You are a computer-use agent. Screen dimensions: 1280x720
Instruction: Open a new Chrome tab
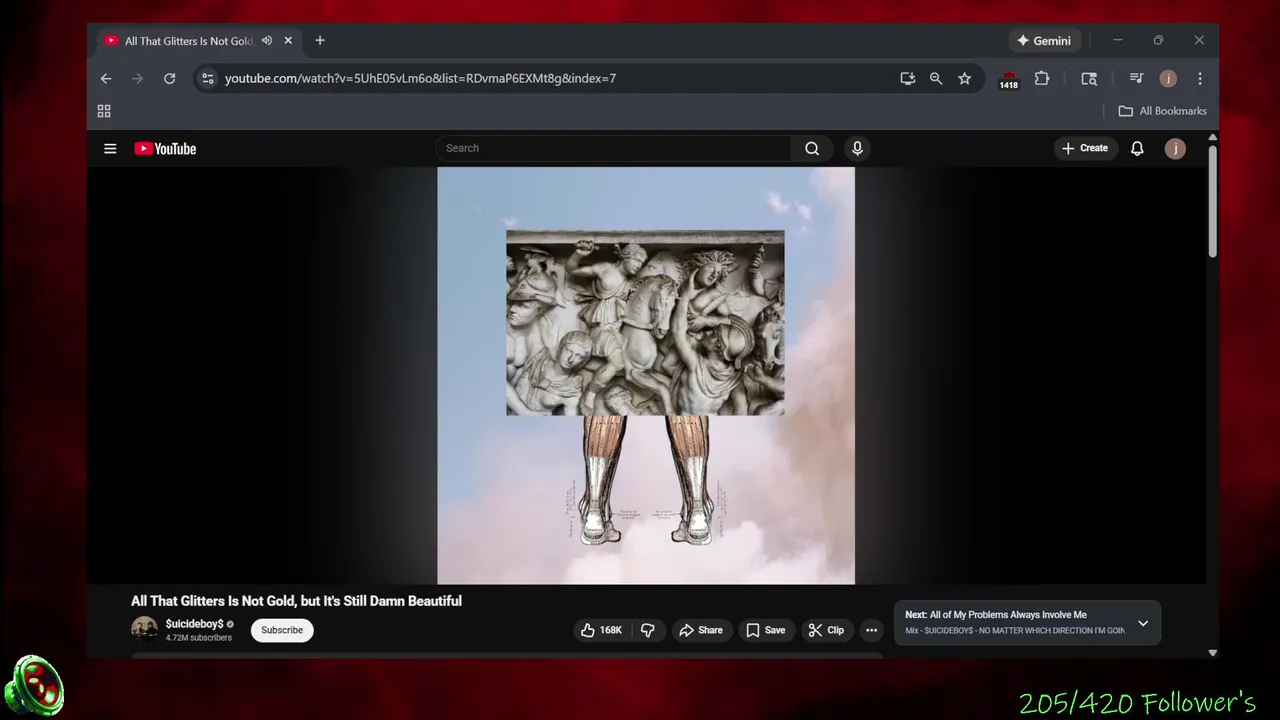coord(320,41)
